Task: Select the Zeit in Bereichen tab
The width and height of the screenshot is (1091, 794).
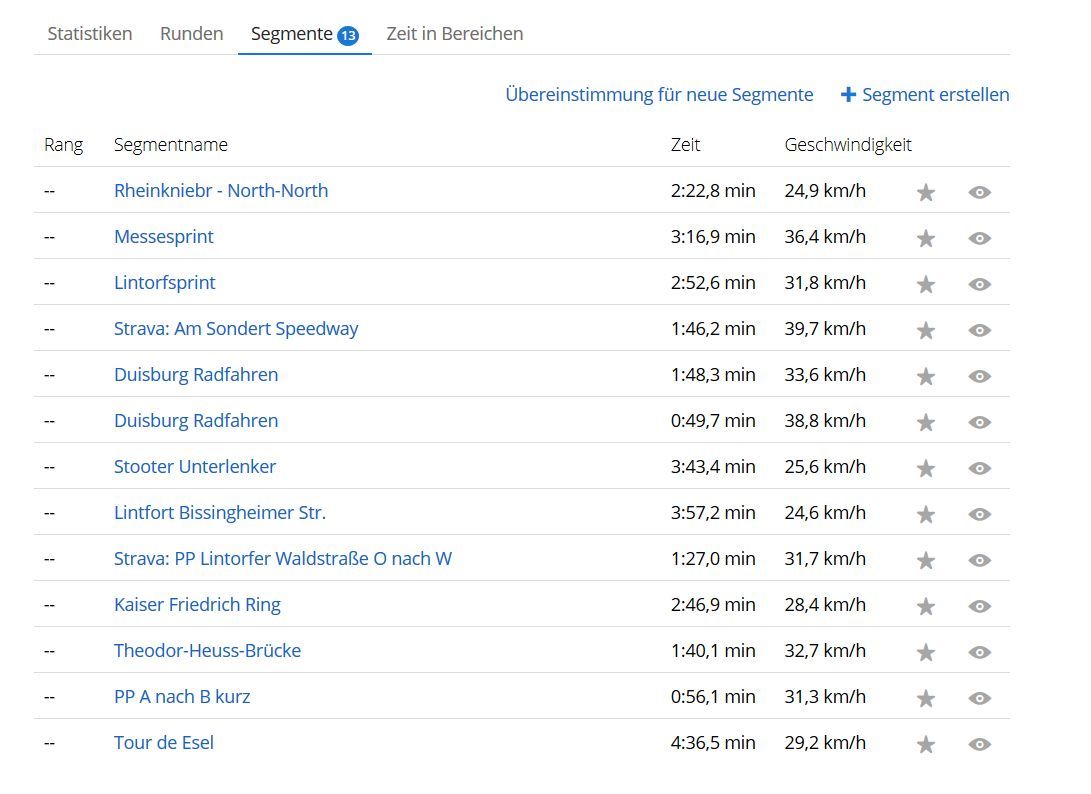Action: click(x=455, y=34)
